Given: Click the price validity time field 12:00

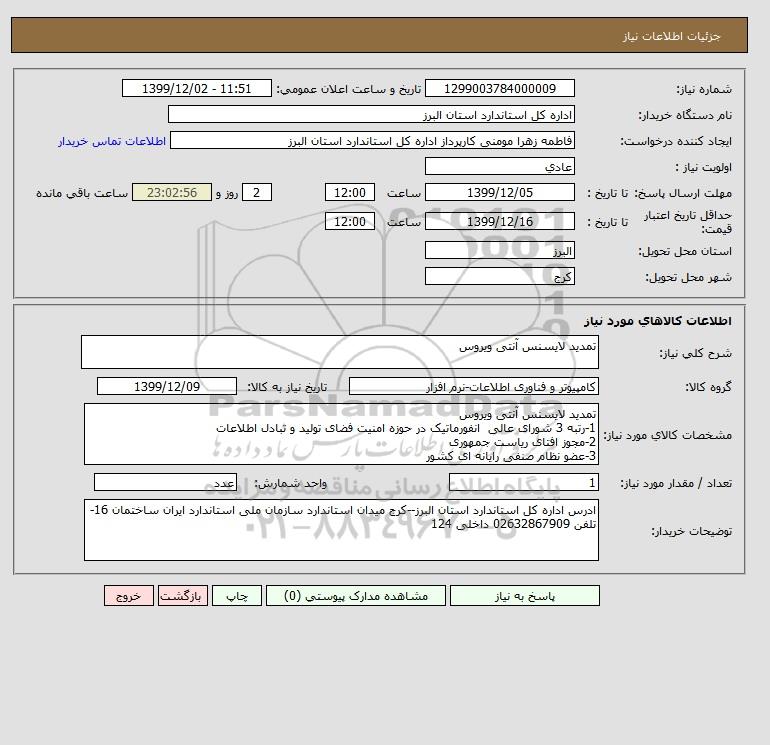Looking at the screenshot, I should click(x=350, y=221).
